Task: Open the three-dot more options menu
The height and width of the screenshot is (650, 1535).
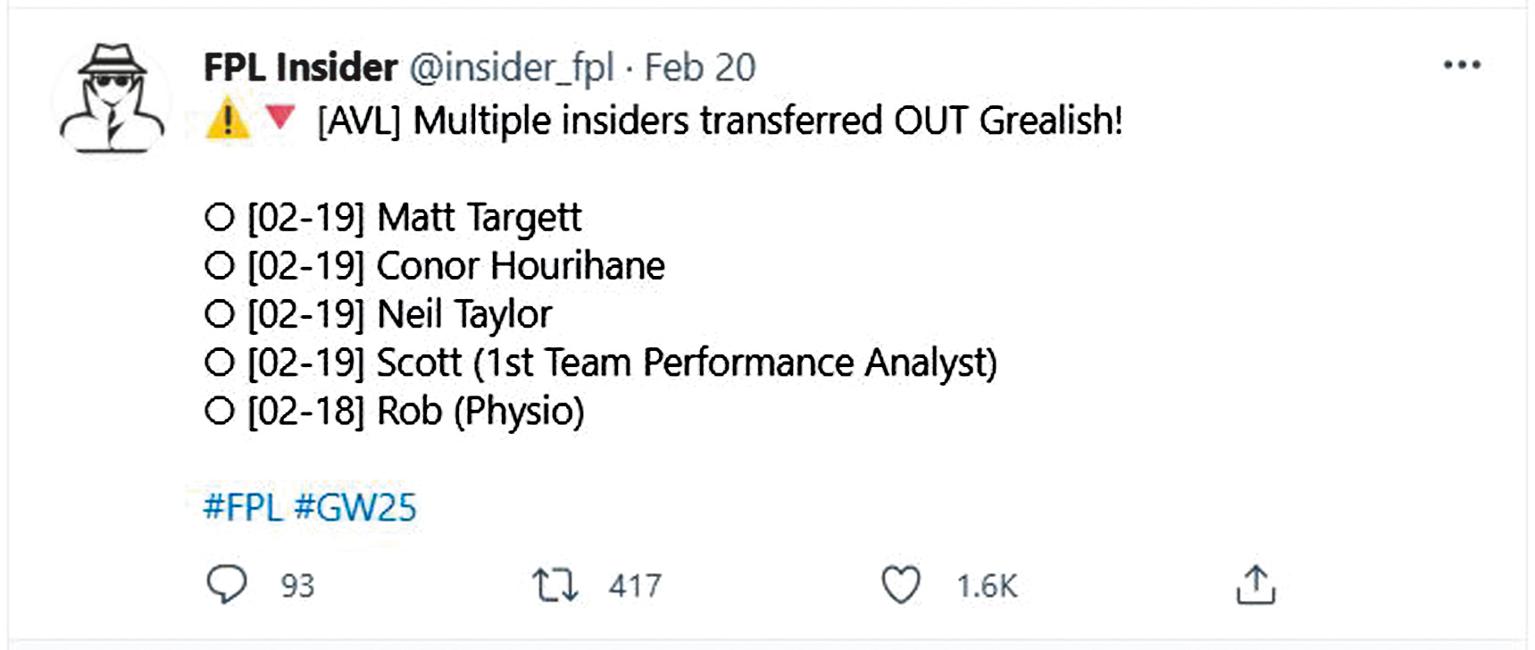Action: click(1461, 67)
